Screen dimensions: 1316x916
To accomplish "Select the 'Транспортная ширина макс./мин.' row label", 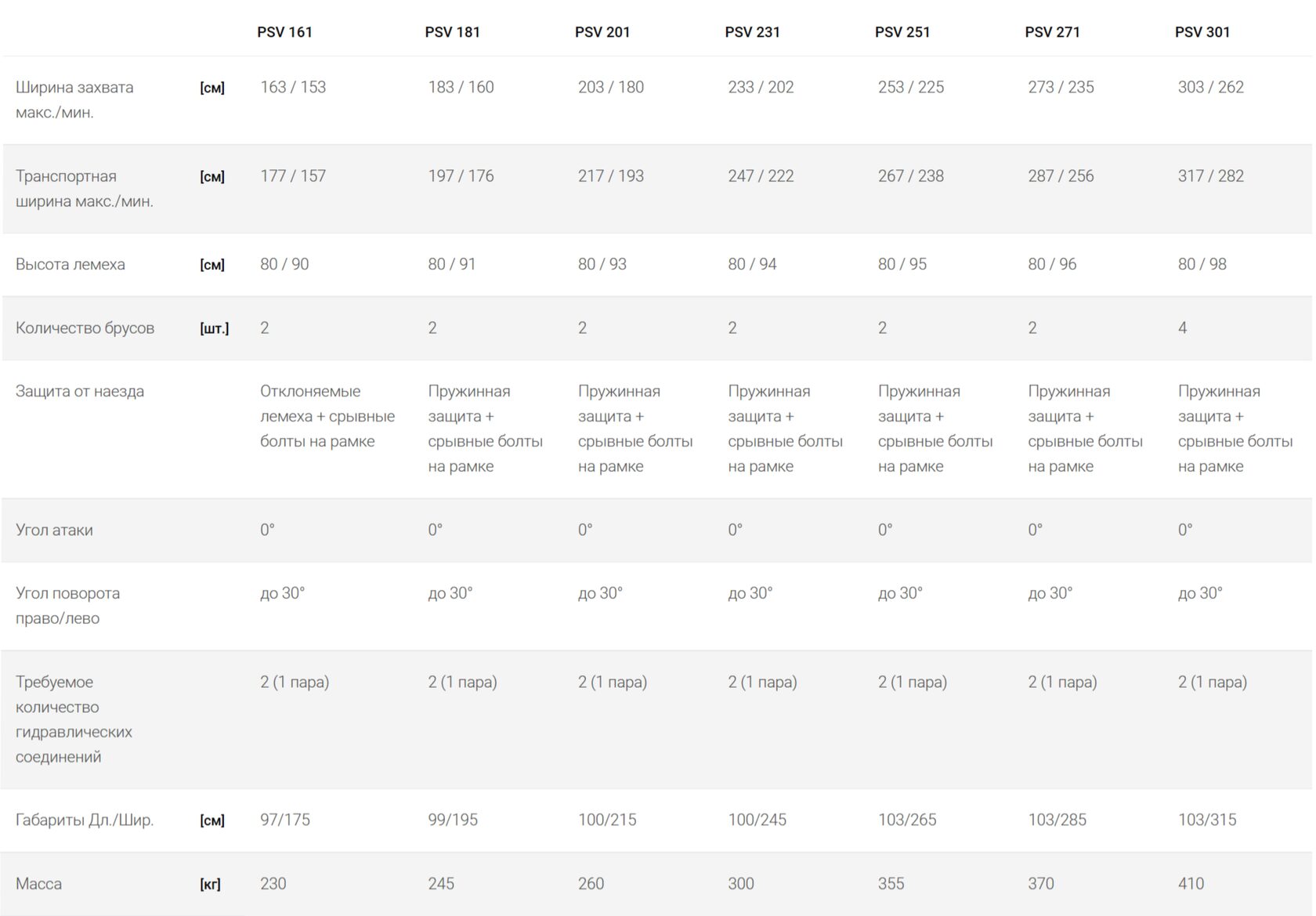I will pyautogui.click(x=84, y=188).
